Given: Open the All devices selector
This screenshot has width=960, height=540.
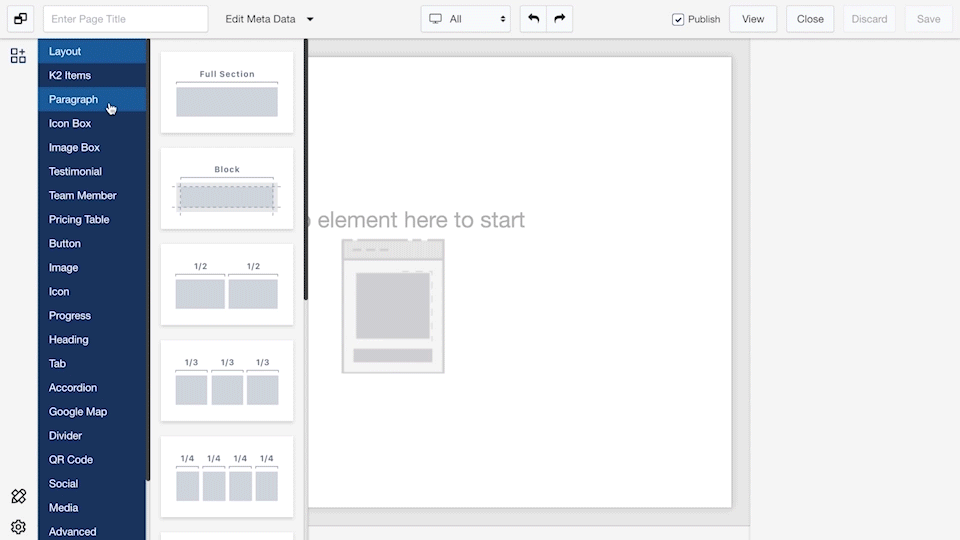Looking at the screenshot, I should click(466, 19).
